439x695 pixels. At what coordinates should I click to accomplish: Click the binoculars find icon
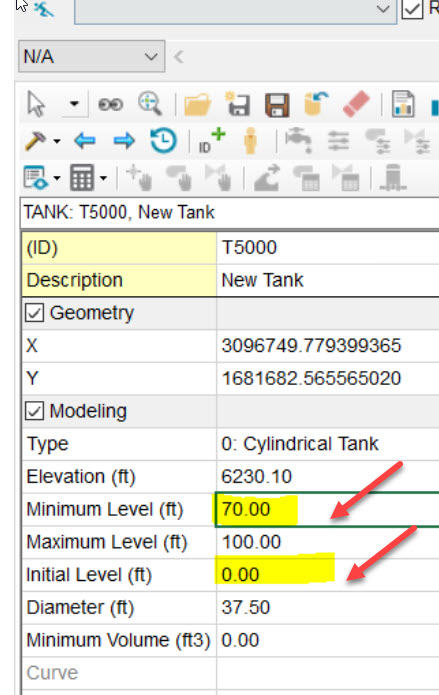[x=110, y=105]
